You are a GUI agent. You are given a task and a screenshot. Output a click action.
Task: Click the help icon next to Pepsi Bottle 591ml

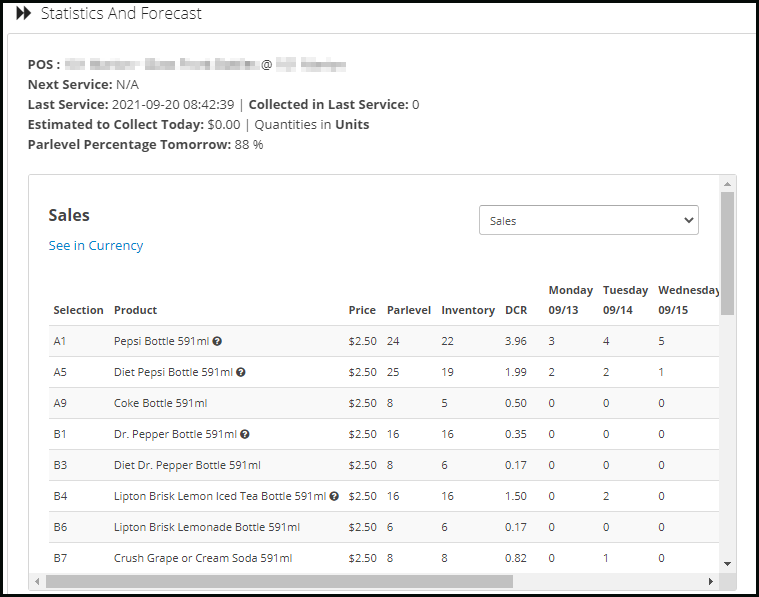point(217,341)
